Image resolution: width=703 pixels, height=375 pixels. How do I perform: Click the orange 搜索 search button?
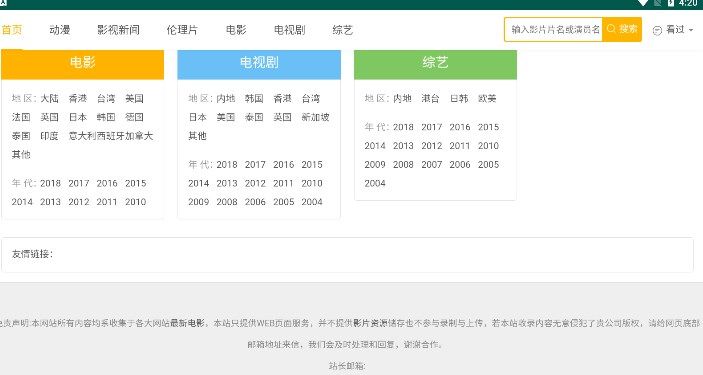pyautogui.click(x=622, y=29)
